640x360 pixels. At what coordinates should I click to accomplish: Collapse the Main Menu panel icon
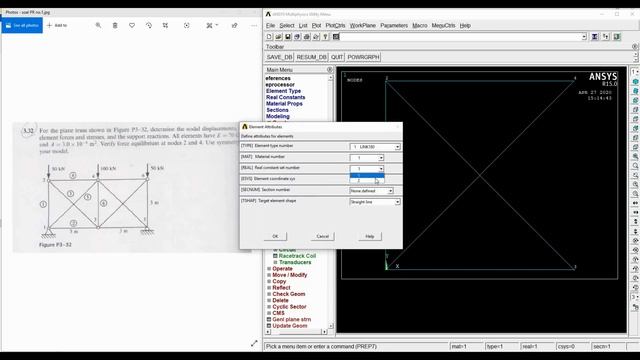pyautogui.click(x=330, y=70)
